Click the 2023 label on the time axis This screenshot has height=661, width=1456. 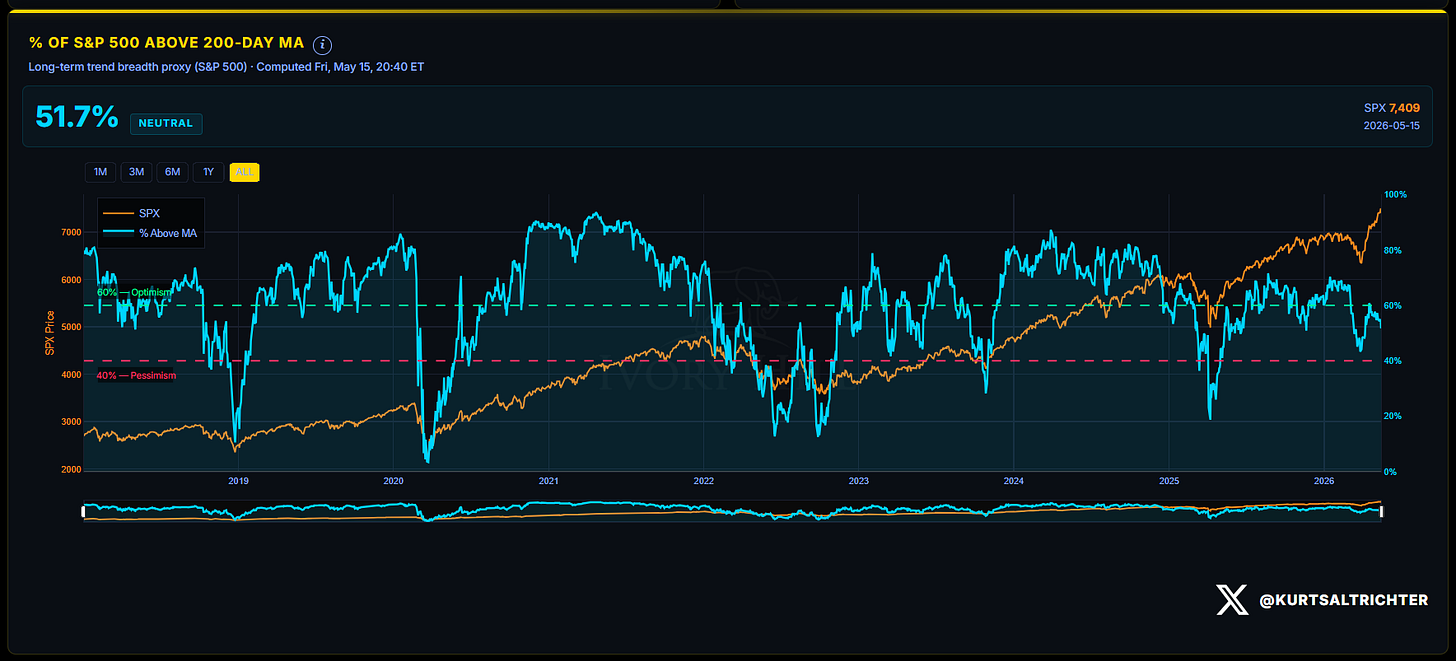[x=859, y=481]
